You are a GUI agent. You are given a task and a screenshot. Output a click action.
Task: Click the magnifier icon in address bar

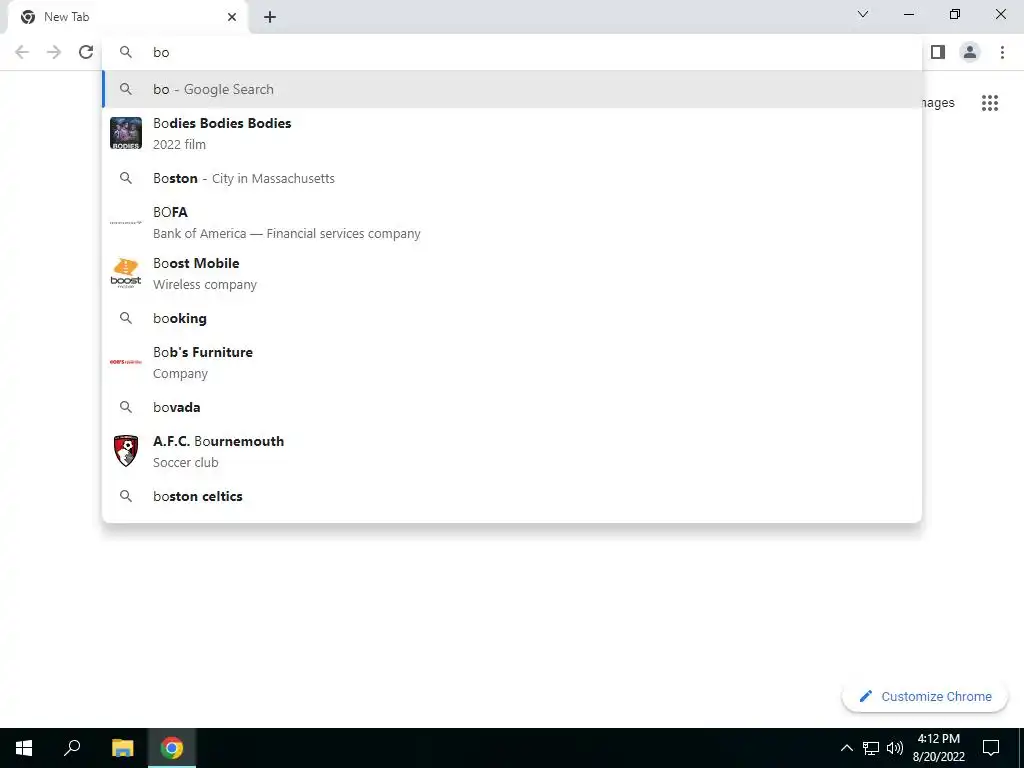point(126,52)
